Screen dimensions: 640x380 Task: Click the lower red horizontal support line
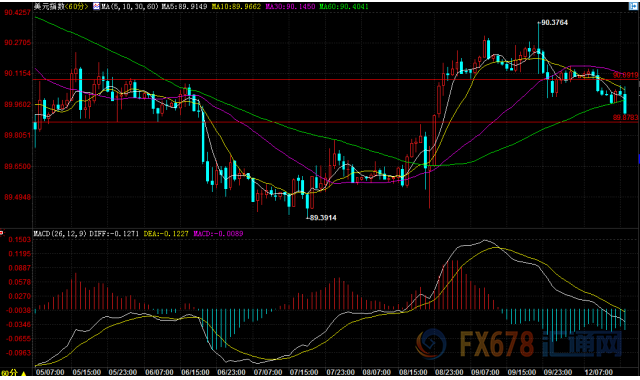click(x=335, y=122)
